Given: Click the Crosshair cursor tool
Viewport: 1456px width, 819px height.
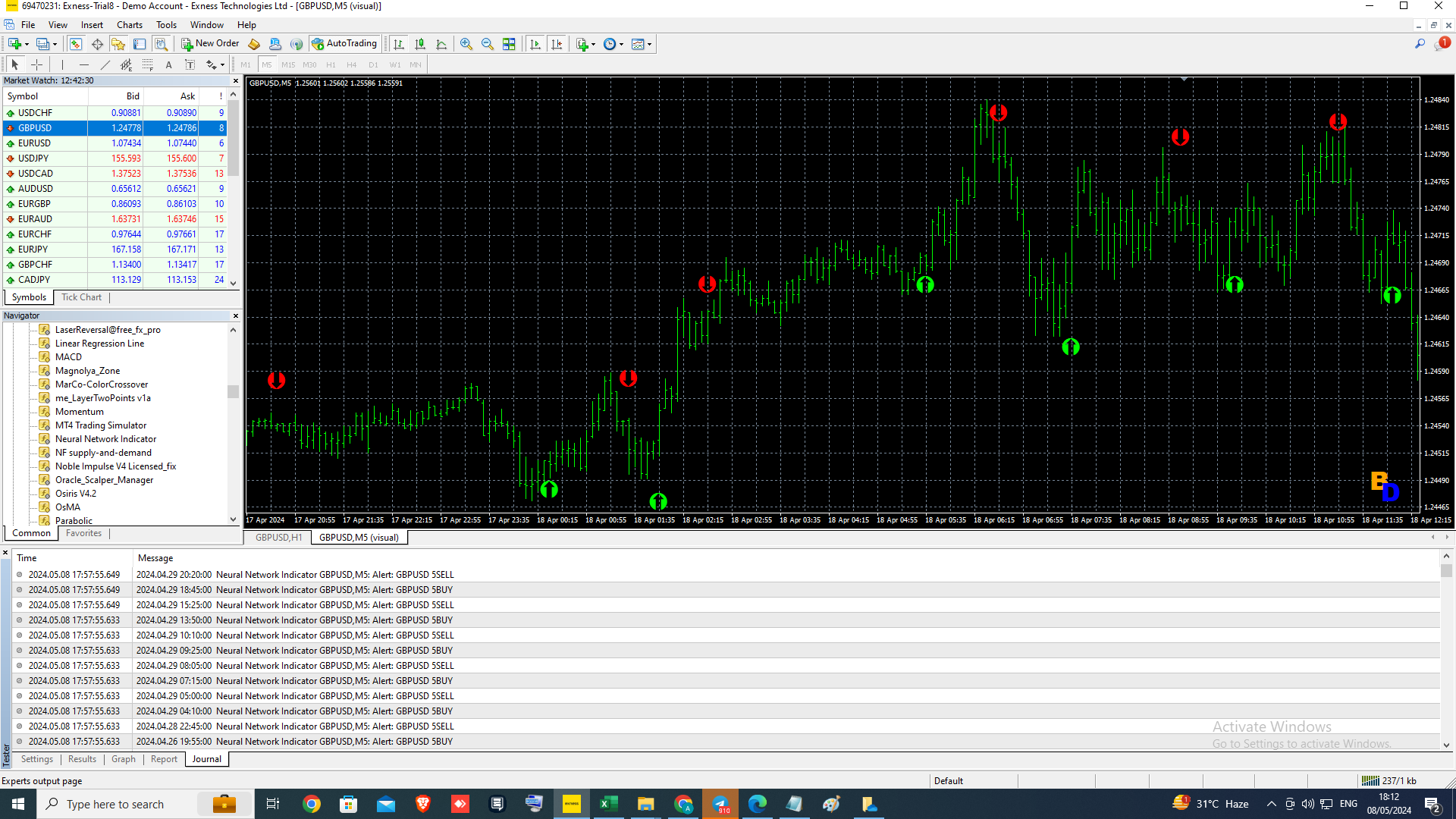Looking at the screenshot, I should [x=36, y=64].
